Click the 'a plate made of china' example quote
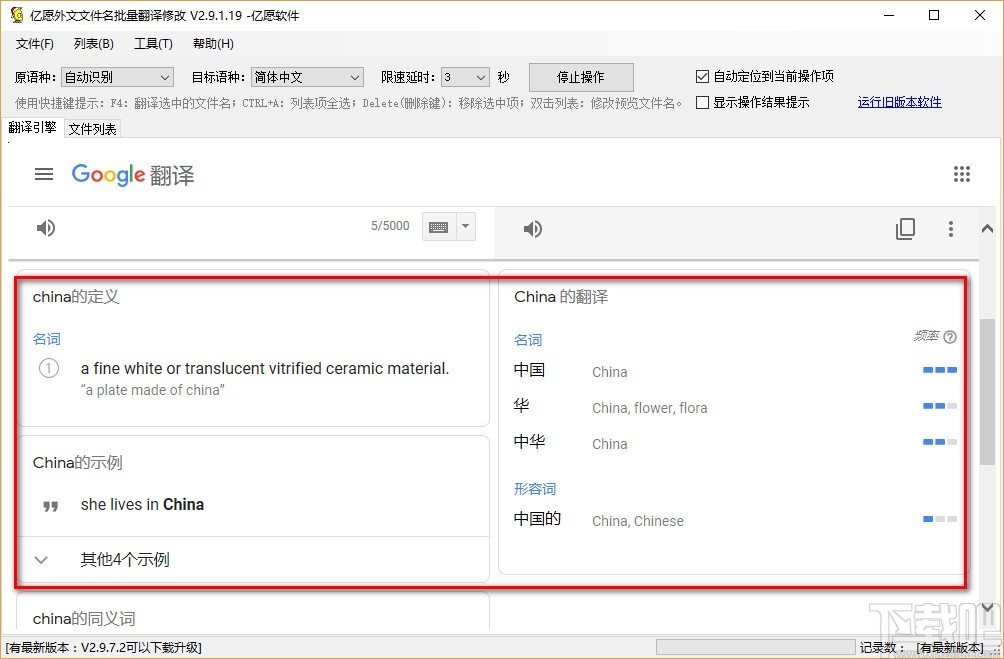The width and height of the screenshot is (1004, 659). tap(153, 390)
